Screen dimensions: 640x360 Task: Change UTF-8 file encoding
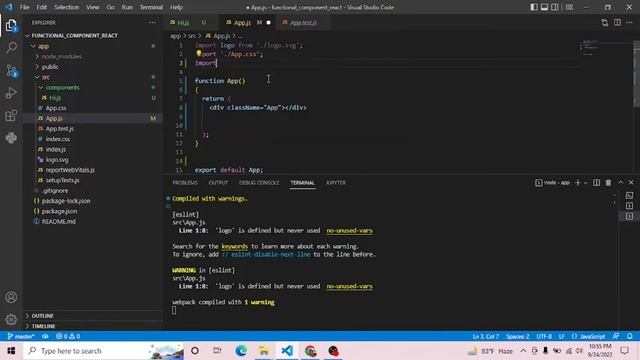point(544,336)
